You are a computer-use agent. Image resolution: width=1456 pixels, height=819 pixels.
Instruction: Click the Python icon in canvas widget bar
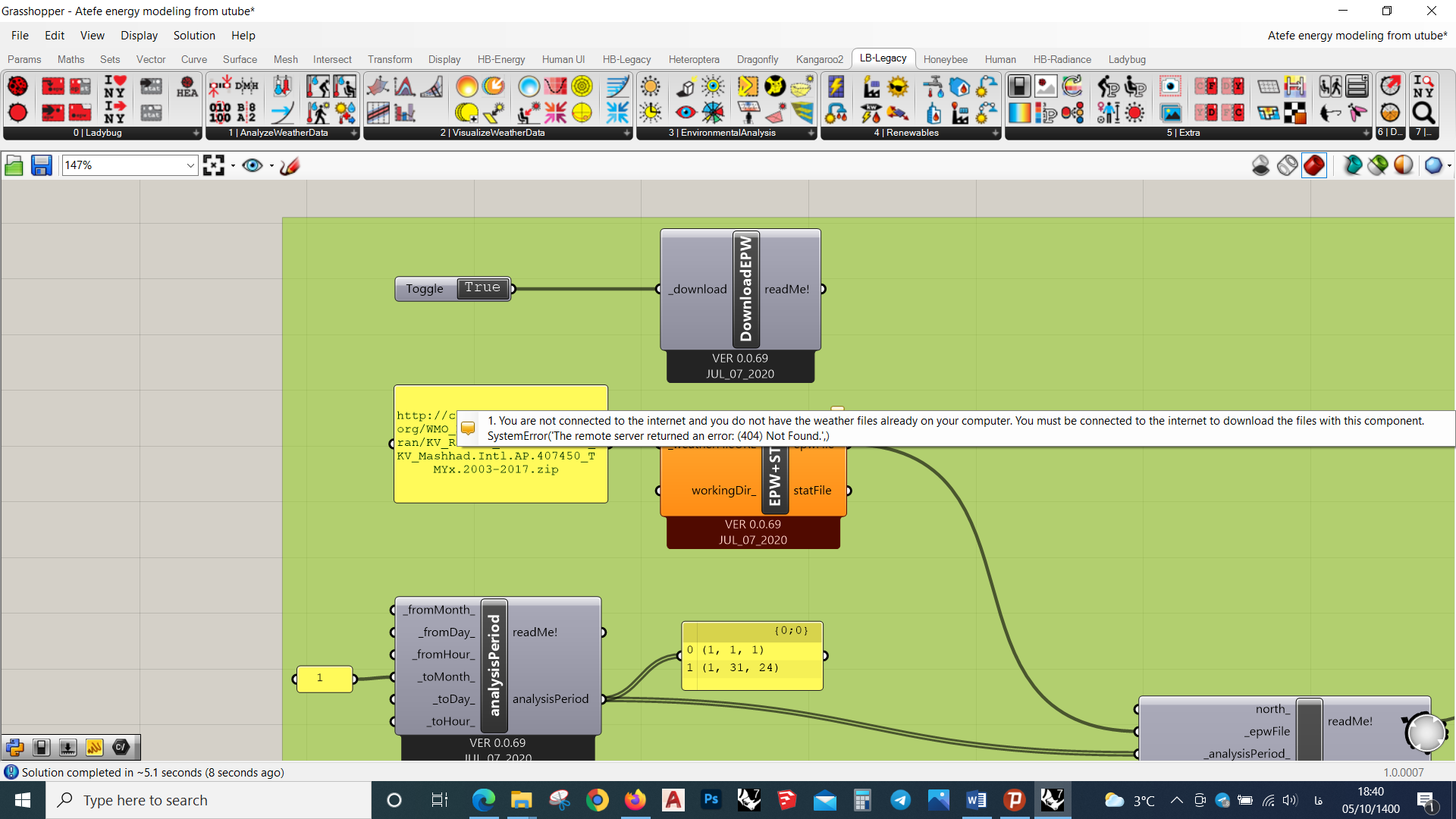pos(14,748)
